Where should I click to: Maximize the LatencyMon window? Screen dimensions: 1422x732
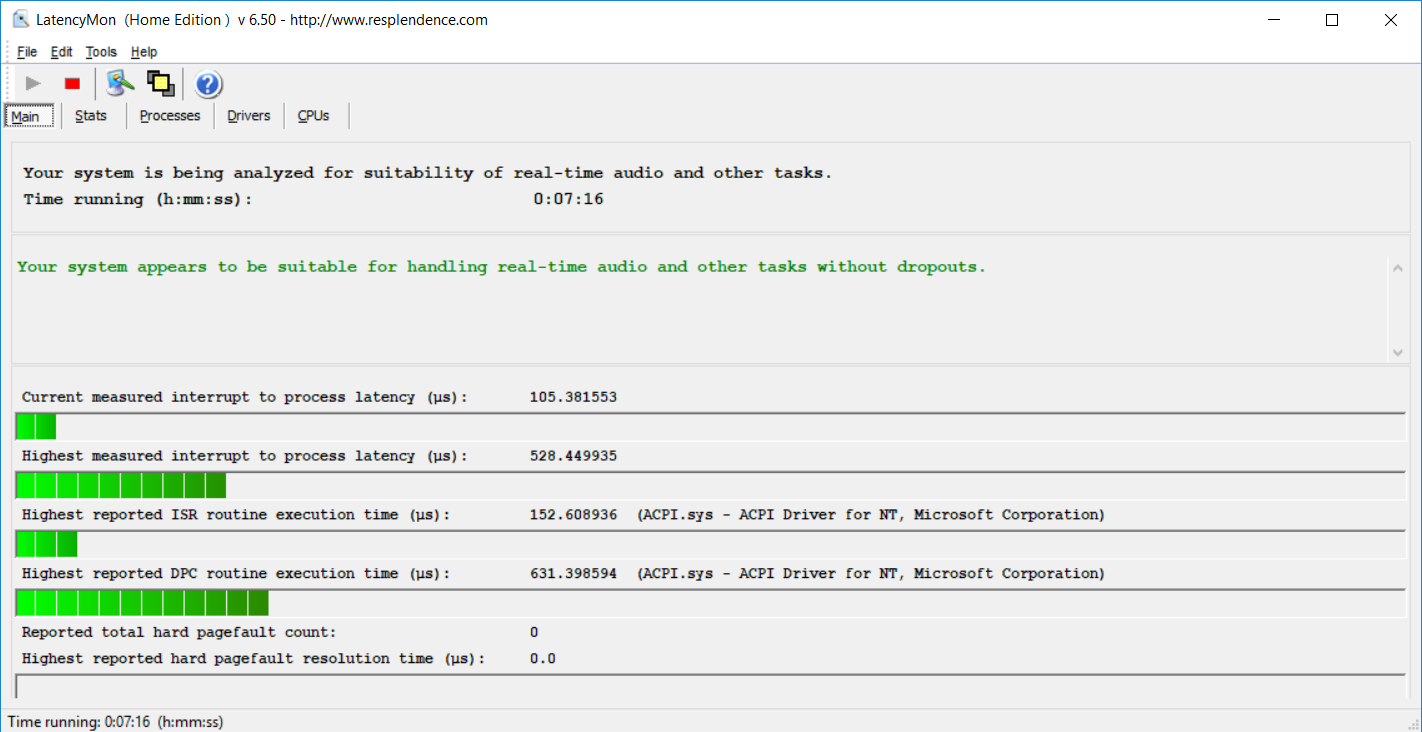(1331, 20)
